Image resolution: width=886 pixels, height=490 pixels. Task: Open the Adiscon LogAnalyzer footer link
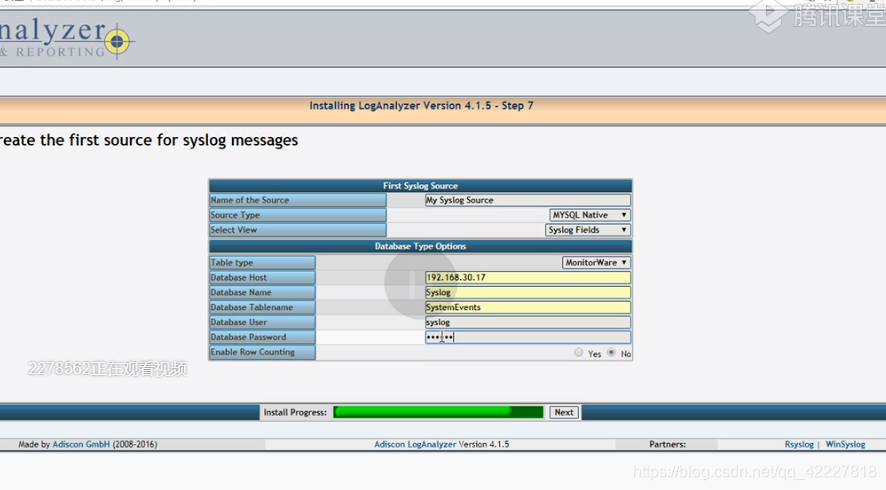(415, 444)
